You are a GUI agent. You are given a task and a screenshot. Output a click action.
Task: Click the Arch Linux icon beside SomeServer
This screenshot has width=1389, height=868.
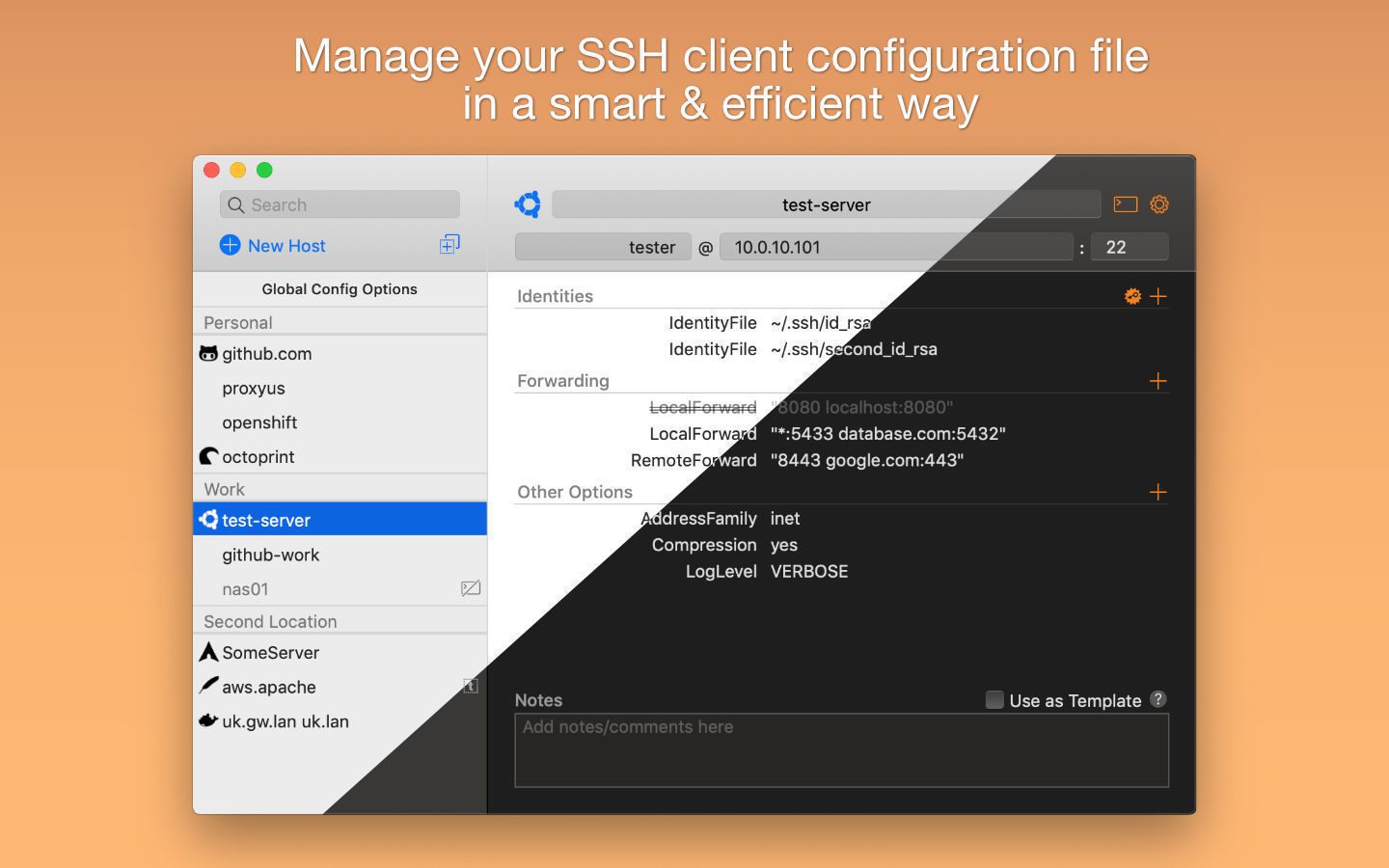pos(208,652)
